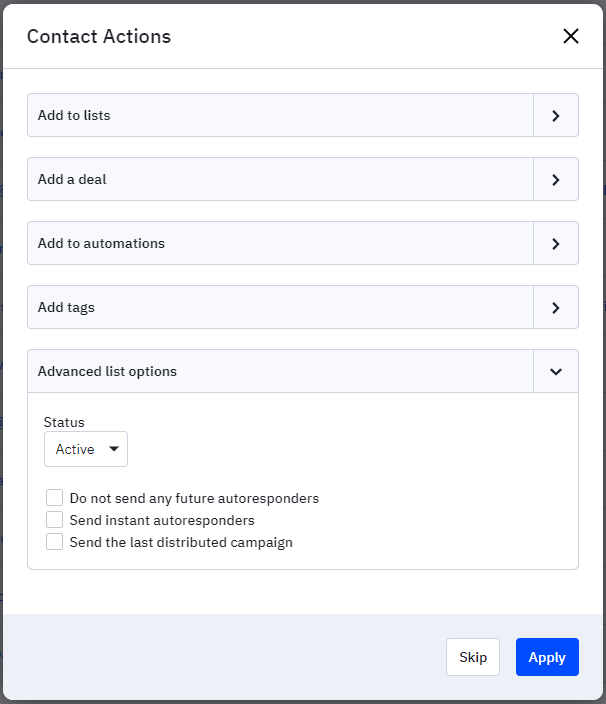This screenshot has width=606, height=704.
Task: Collapse Advanced list options using the down chevron
Action: [556, 371]
